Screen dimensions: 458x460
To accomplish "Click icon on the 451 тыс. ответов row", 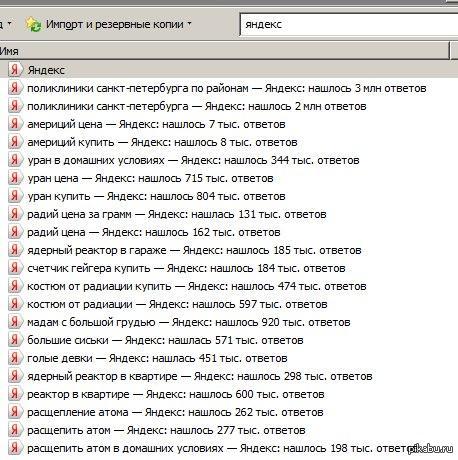I will click(x=15, y=358).
